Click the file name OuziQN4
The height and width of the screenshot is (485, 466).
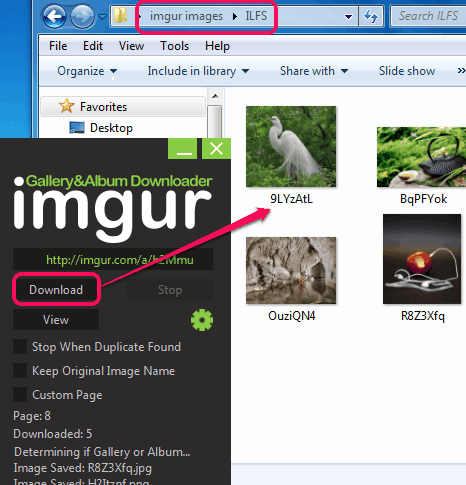292,316
